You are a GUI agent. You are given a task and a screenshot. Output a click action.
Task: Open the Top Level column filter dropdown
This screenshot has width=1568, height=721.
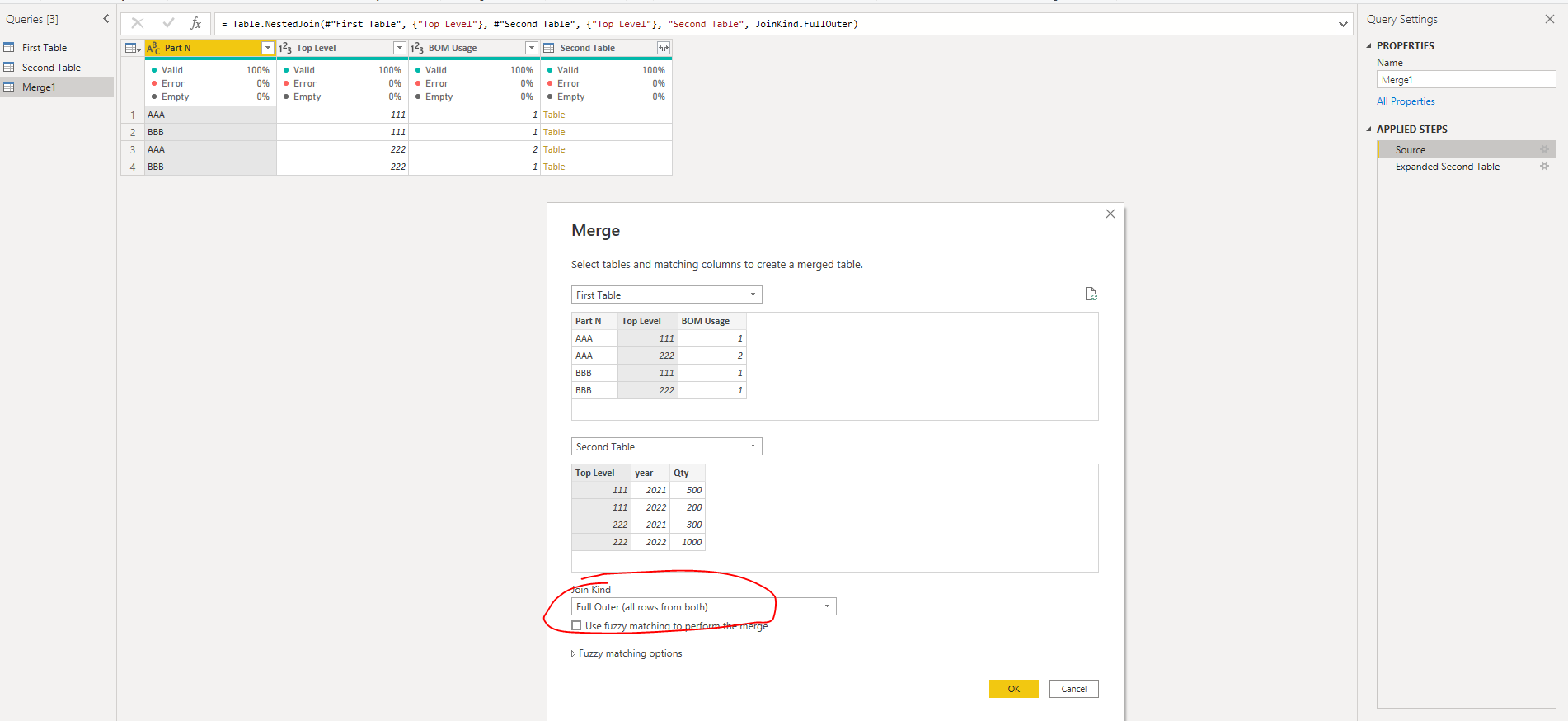(x=399, y=48)
